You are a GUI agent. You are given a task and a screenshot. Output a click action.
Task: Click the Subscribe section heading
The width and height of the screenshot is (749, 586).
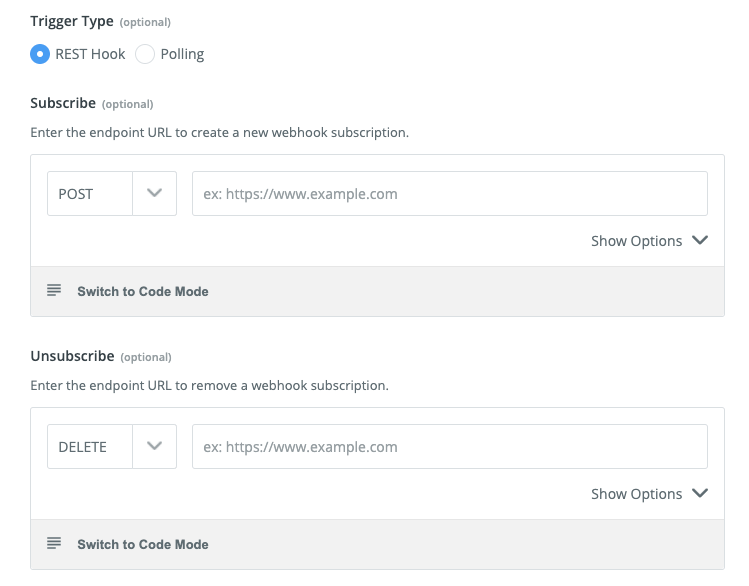(x=63, y=103)
